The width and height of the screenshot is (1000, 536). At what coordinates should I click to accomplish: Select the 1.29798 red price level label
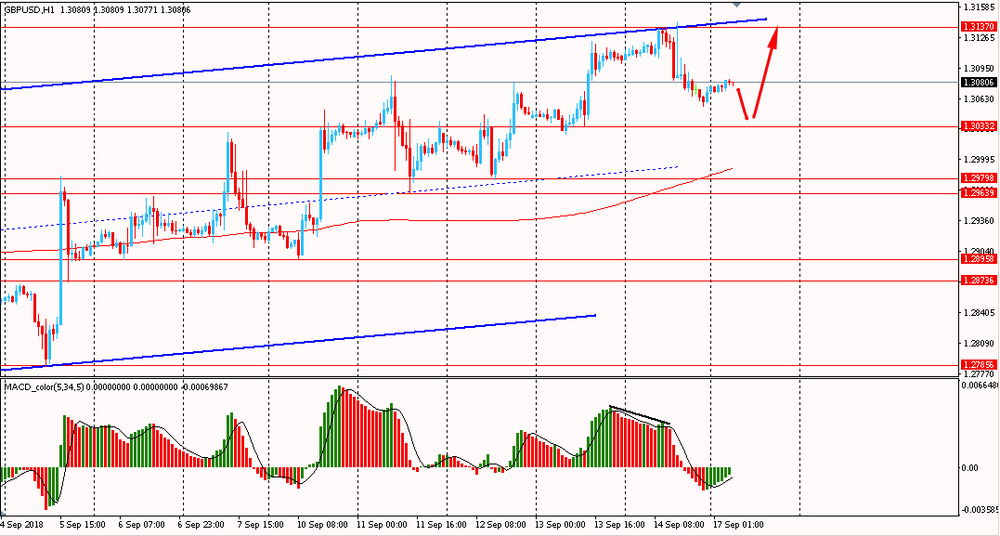point(977,179)
